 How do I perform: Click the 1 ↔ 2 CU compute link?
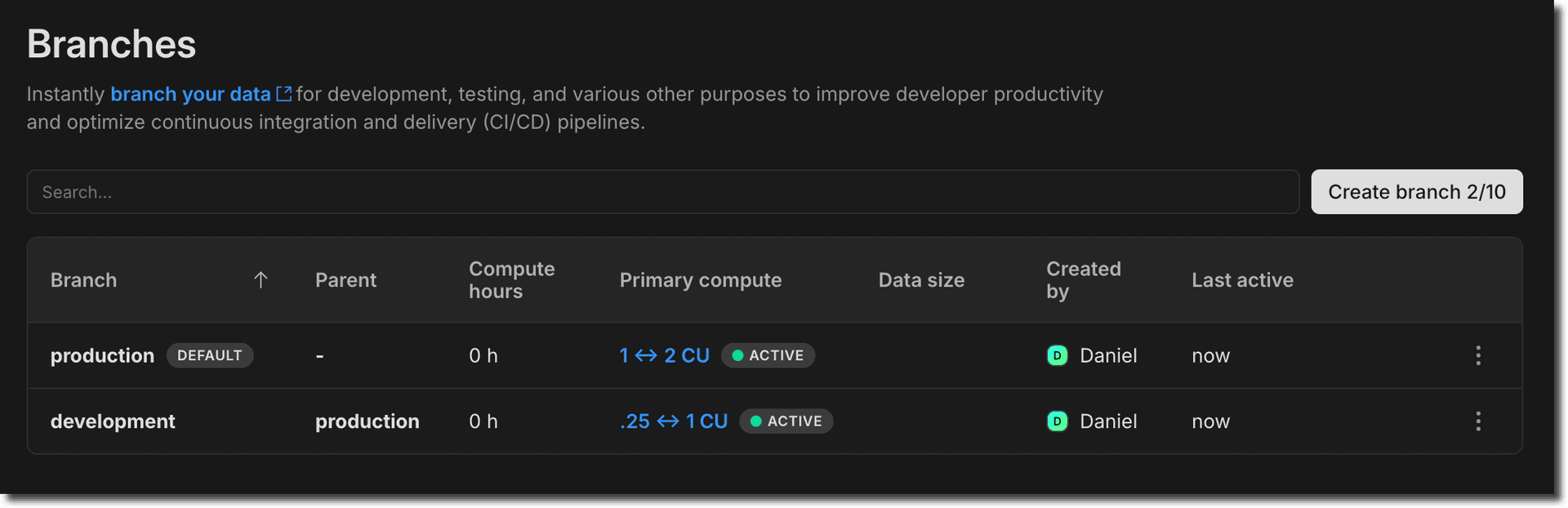[664, 355]
